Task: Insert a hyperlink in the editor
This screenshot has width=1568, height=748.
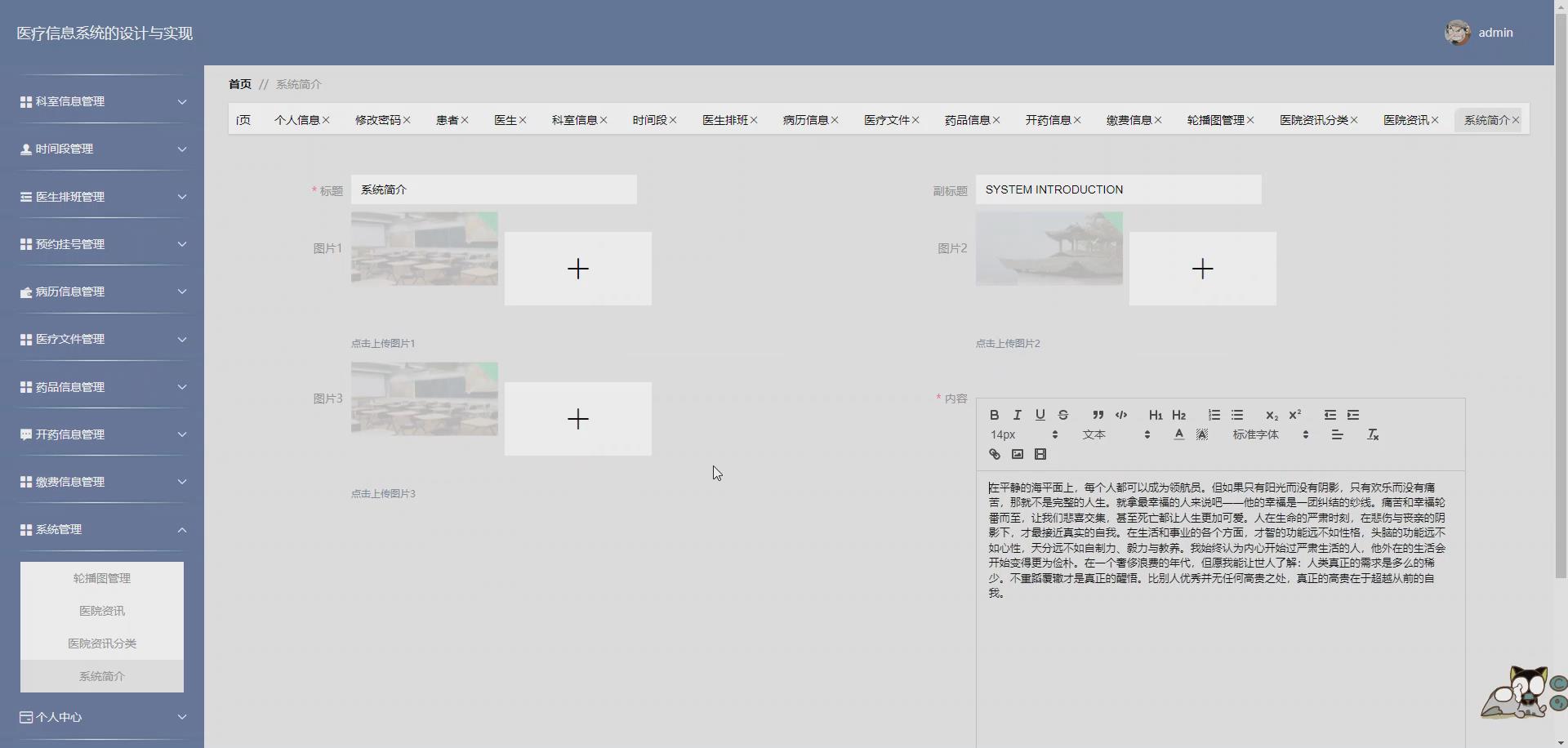Action: tap(995, 455)
